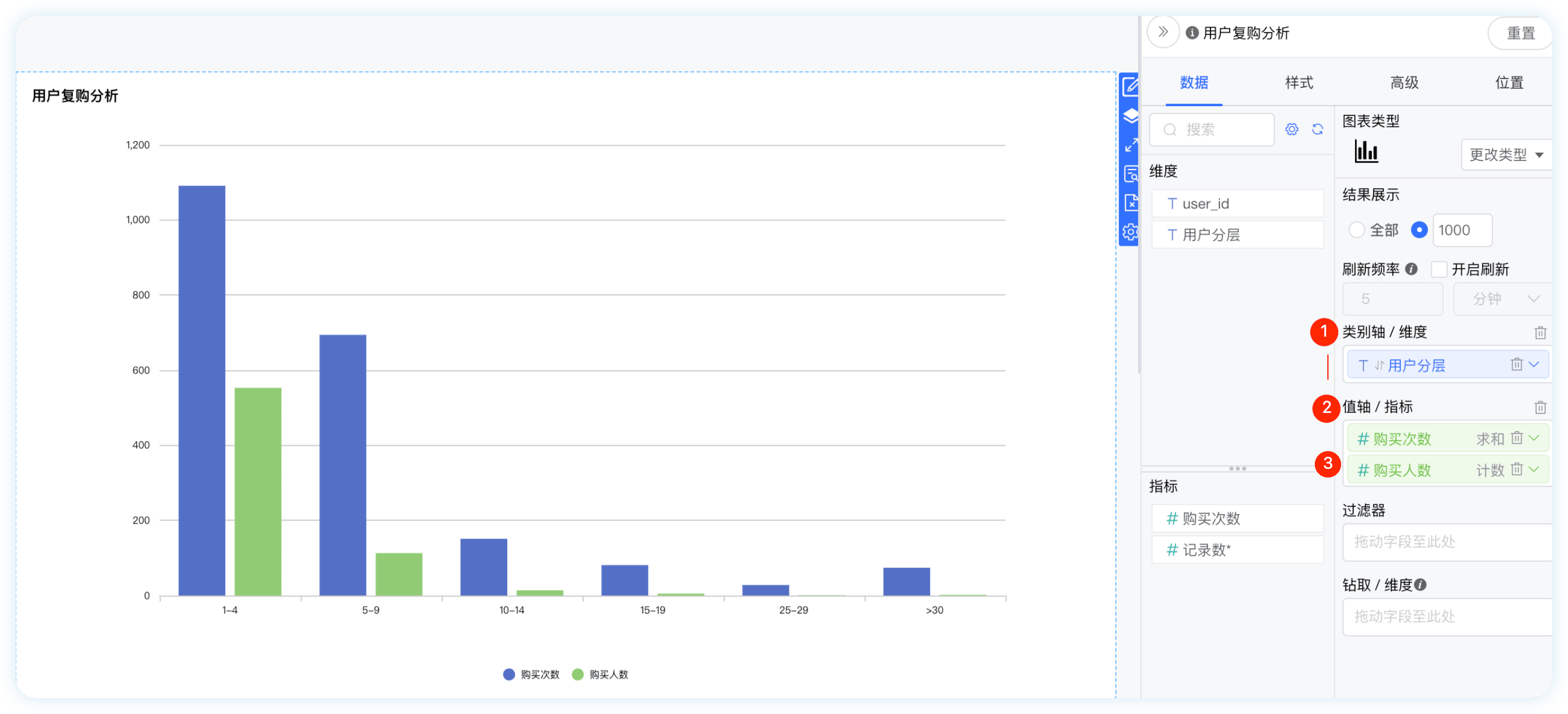
Task: Click the refresh icon beside search box
Action: click(1317, 129)
